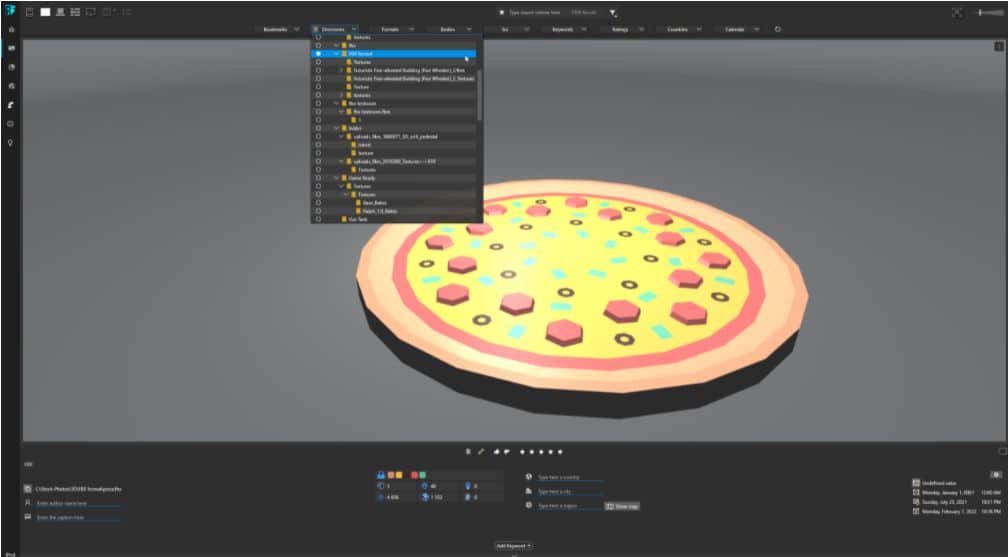Image resolution: width=1008 pixels, height=557 pixels.
Task: Select the white filled-square view mode icon
Action: click(x=45, y=12)
